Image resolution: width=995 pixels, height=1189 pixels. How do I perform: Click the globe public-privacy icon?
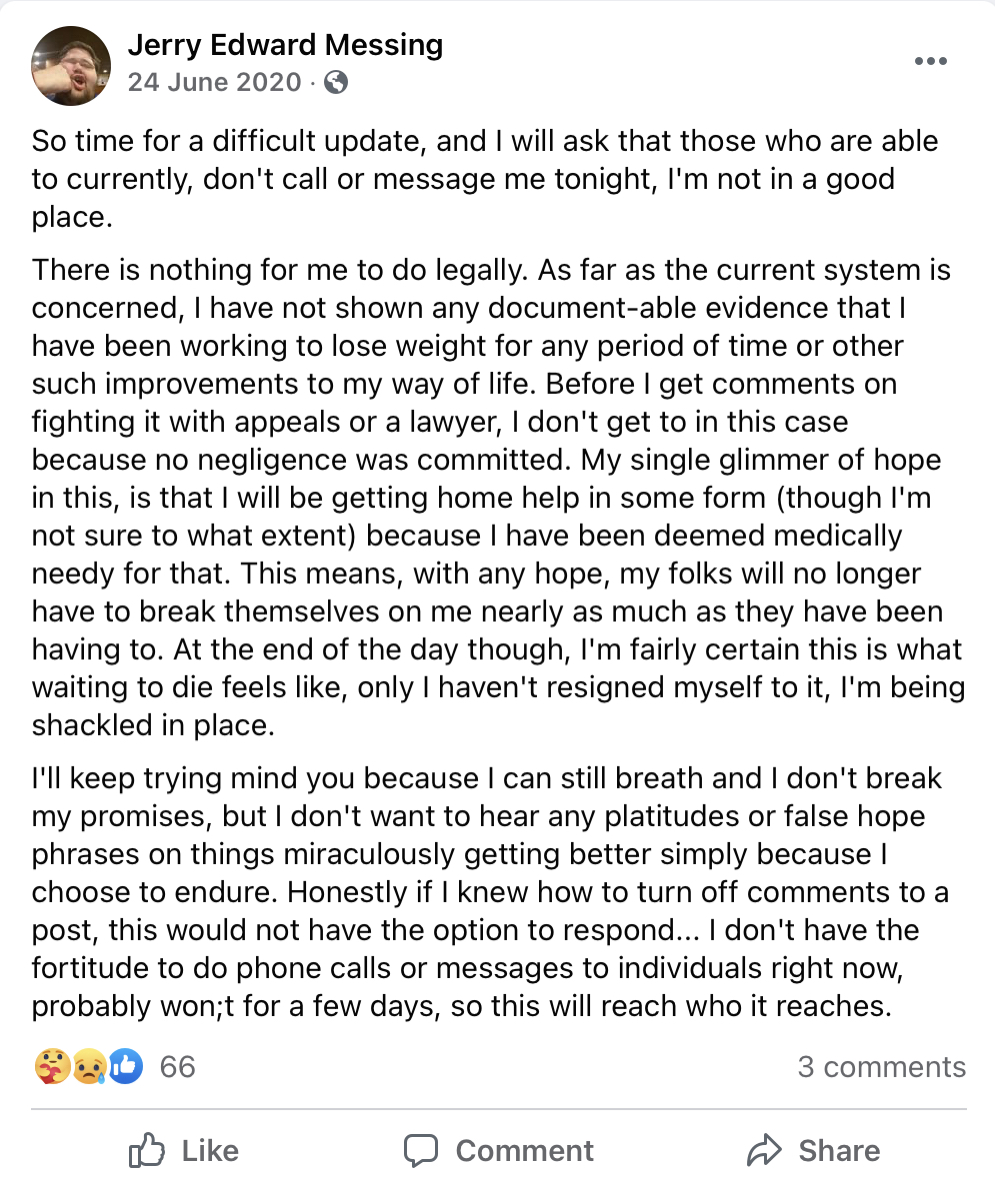(336, 82)
